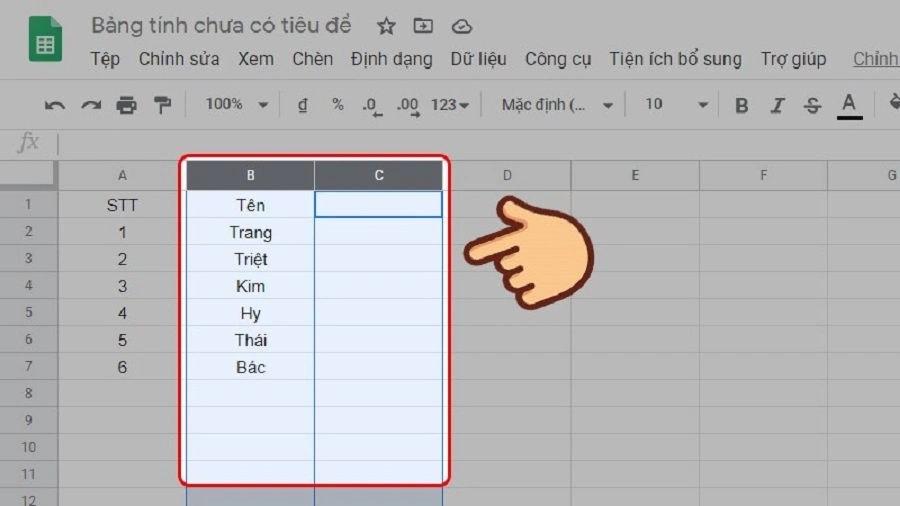The width and height of the screenshot is (900, 506).
Task: Star the untitled spreadsheet
Action: tap(386, 26)
